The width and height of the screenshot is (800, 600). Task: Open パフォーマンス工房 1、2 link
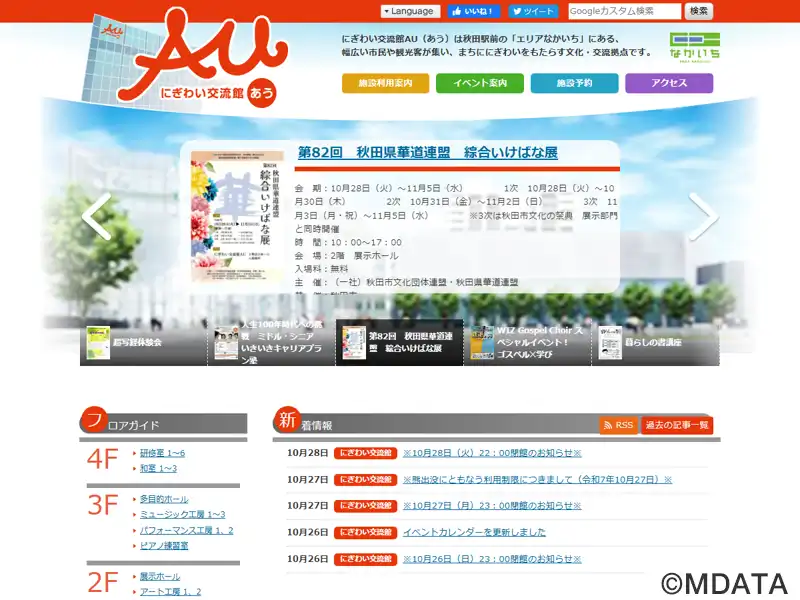click(x=186, y=530)
